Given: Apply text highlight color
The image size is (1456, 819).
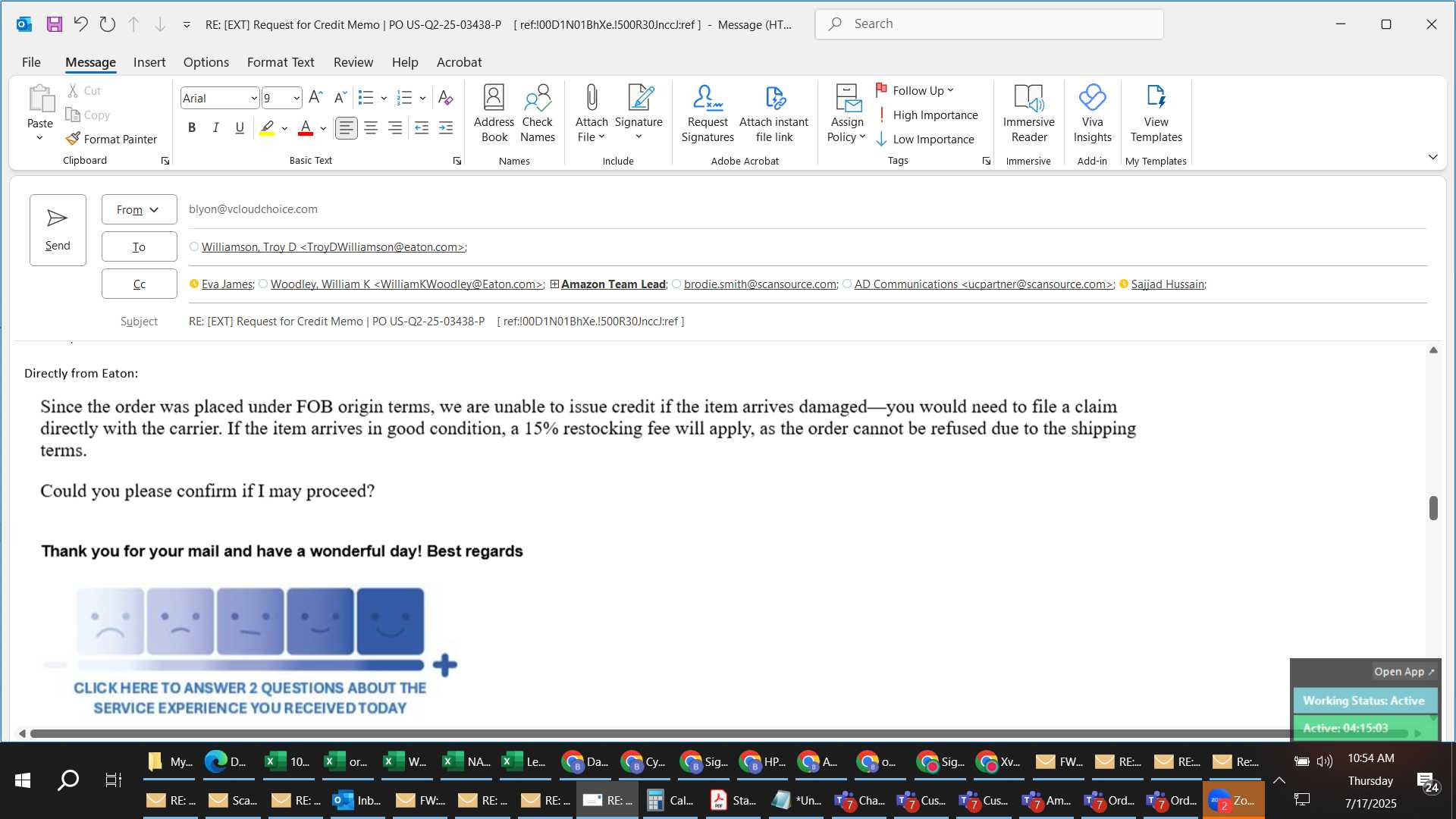Looking at the screenshot, I should click(x=267, y=128).
